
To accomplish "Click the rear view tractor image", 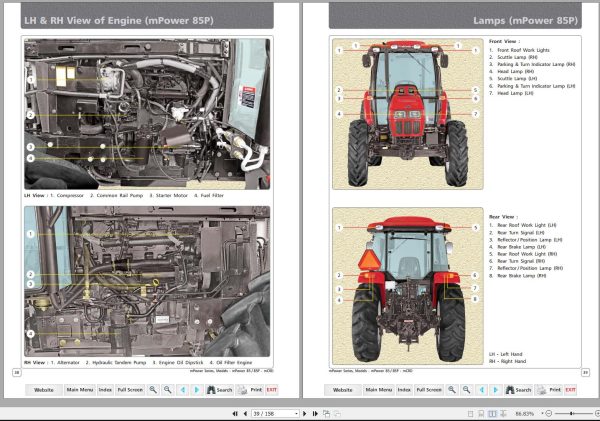I will [x=408, y=286].
